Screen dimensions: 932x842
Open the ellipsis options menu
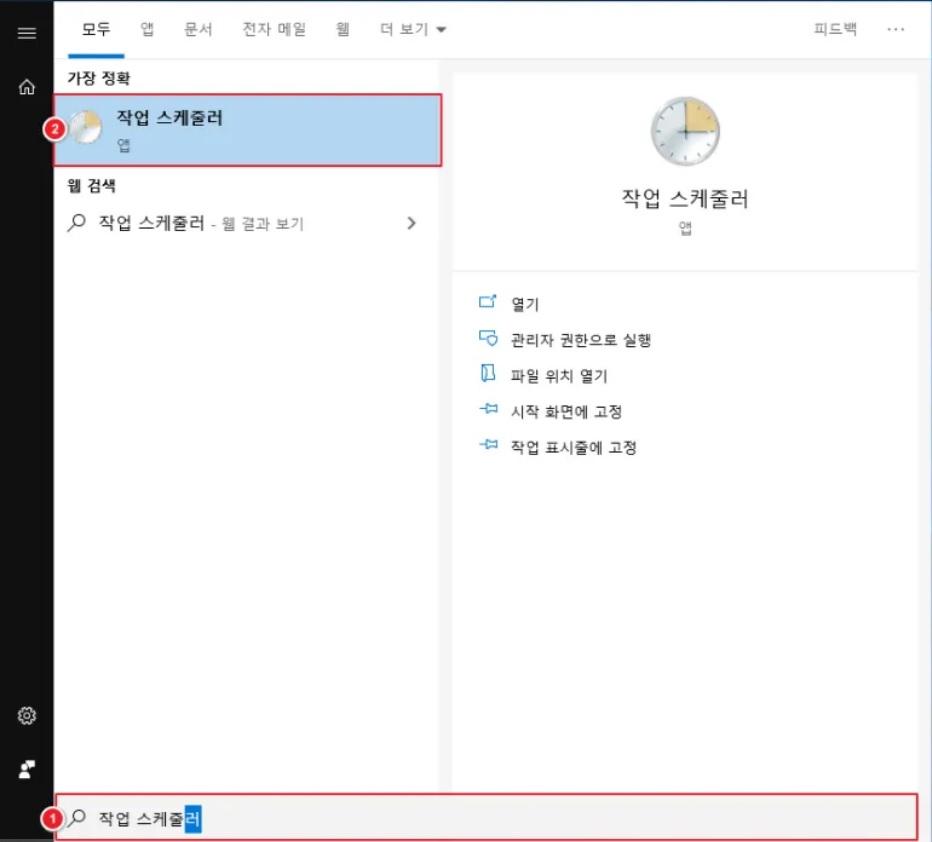point(897,29)
